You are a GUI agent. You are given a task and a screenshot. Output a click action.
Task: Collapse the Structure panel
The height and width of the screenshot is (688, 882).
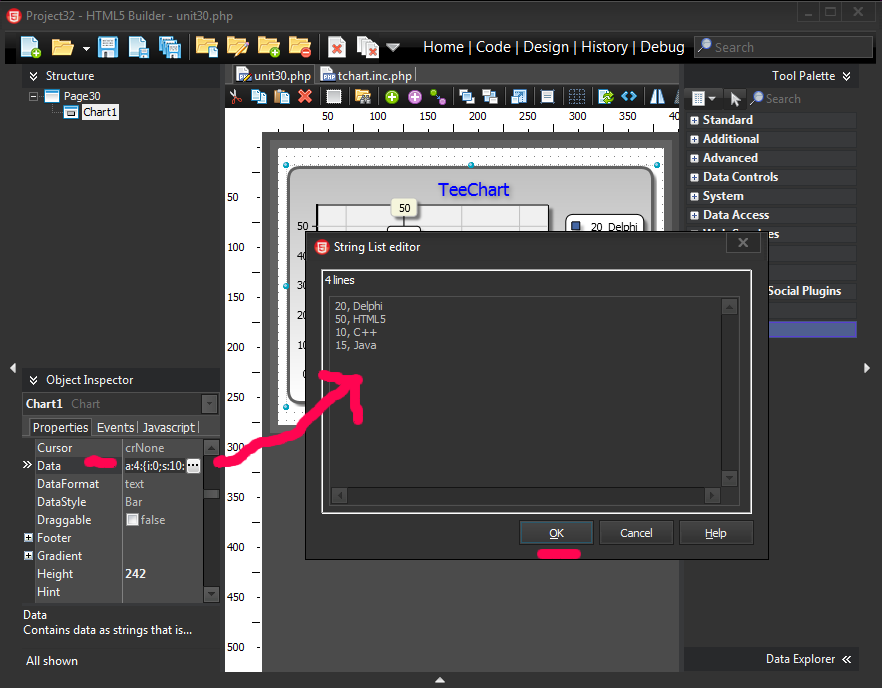33,76
